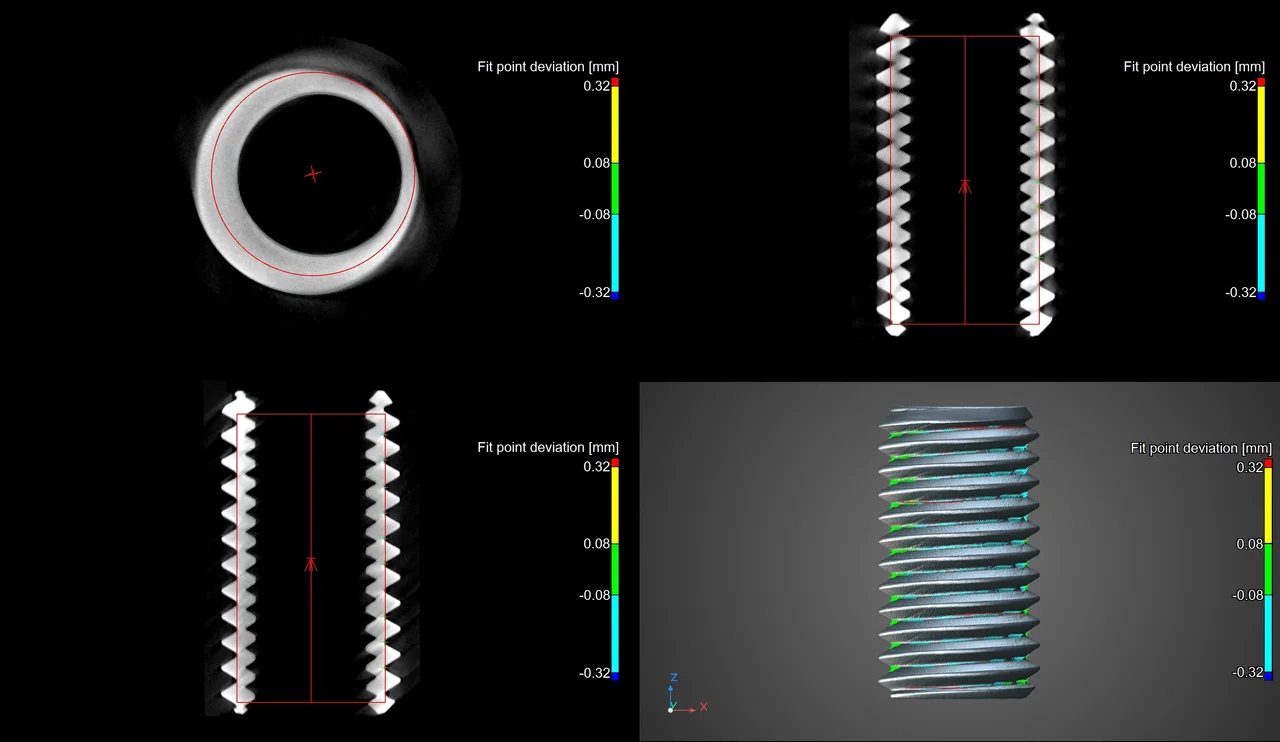The height and width of the screenshot is (742, 1280).
Task: Click the -0.08 value in top-left legend
Action: click(x=596, y=215)
